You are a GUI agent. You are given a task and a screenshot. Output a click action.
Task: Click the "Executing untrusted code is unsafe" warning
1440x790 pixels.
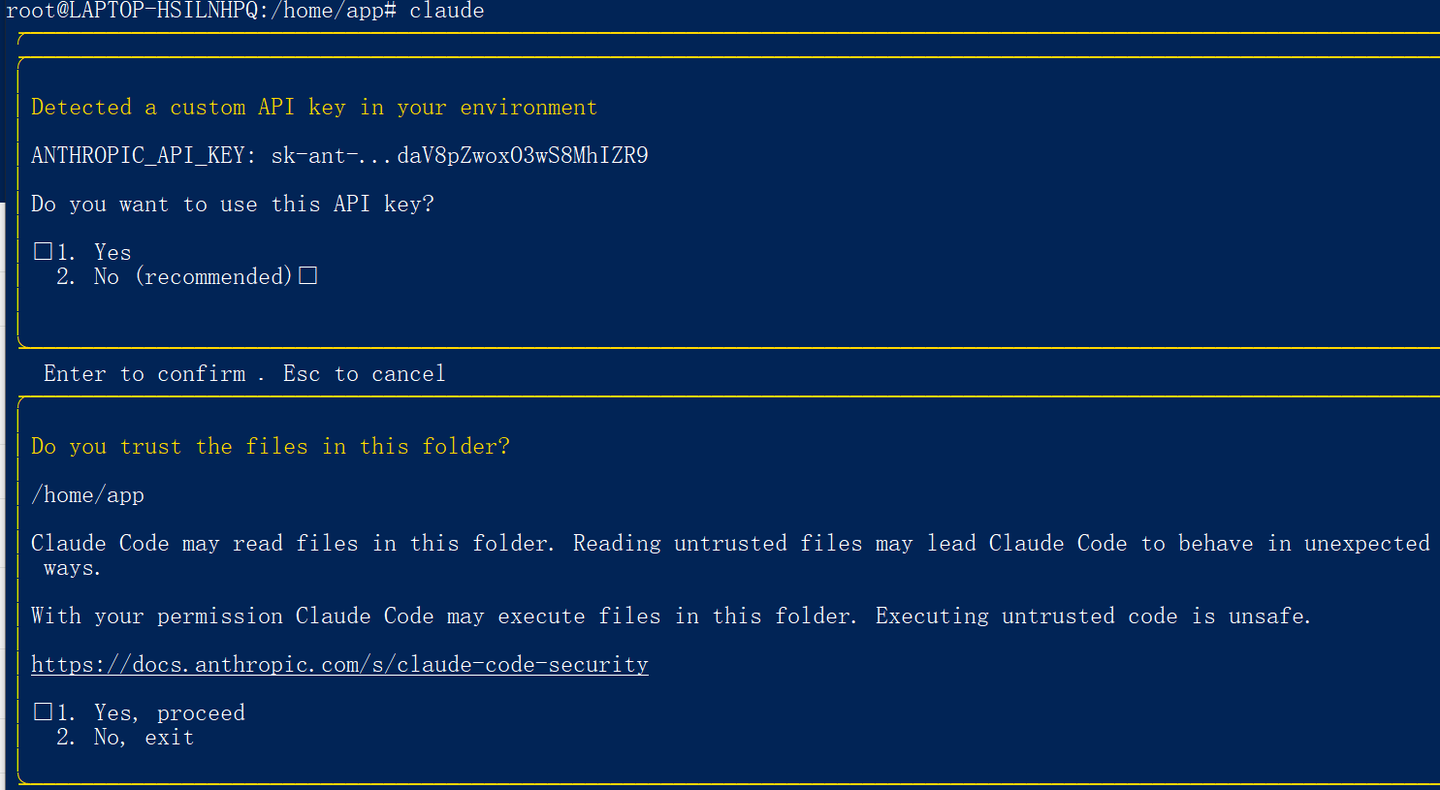coord(1093,616)
